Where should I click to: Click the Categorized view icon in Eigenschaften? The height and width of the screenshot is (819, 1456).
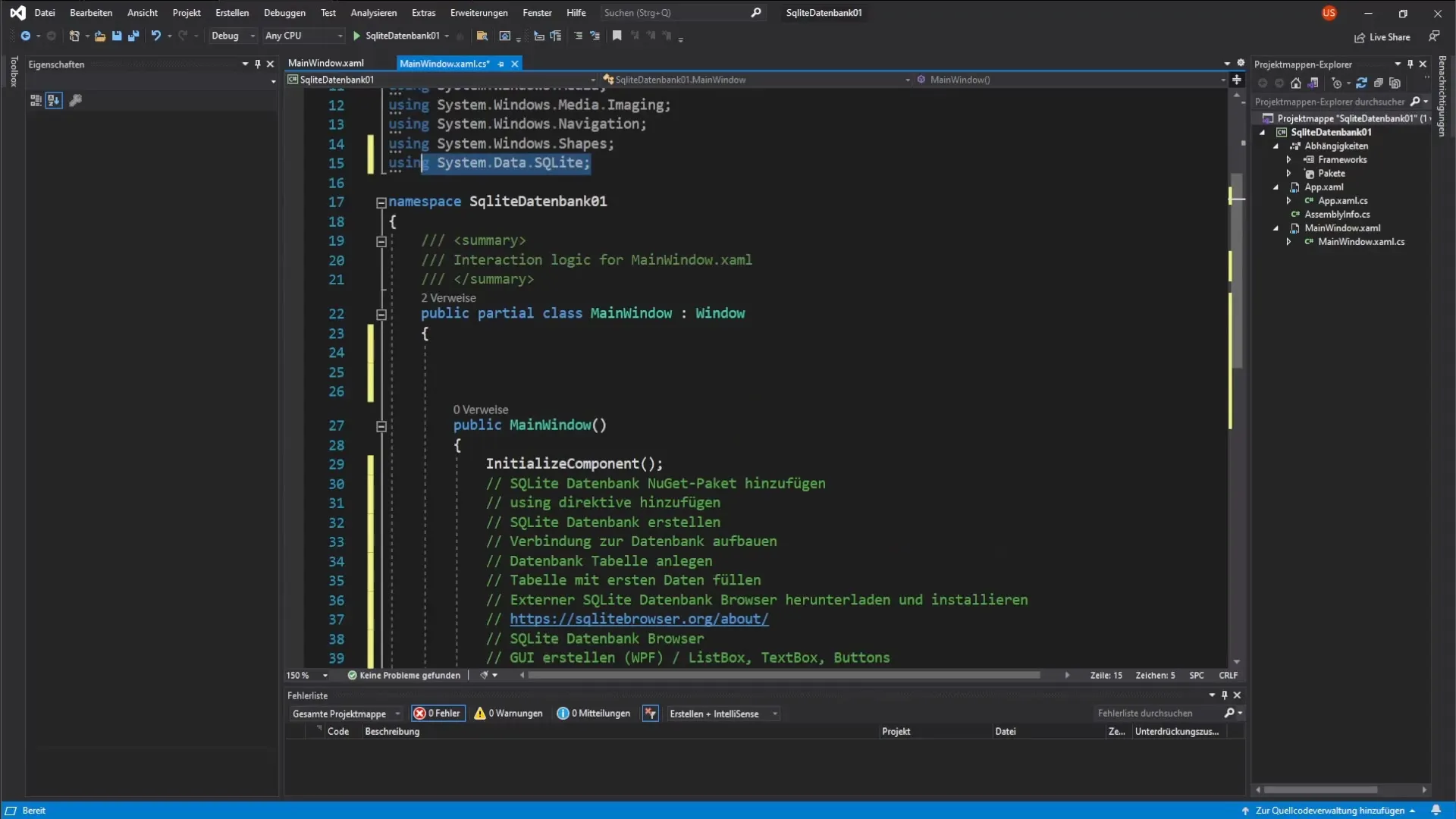pyautogui.click(x=35, y=100)
